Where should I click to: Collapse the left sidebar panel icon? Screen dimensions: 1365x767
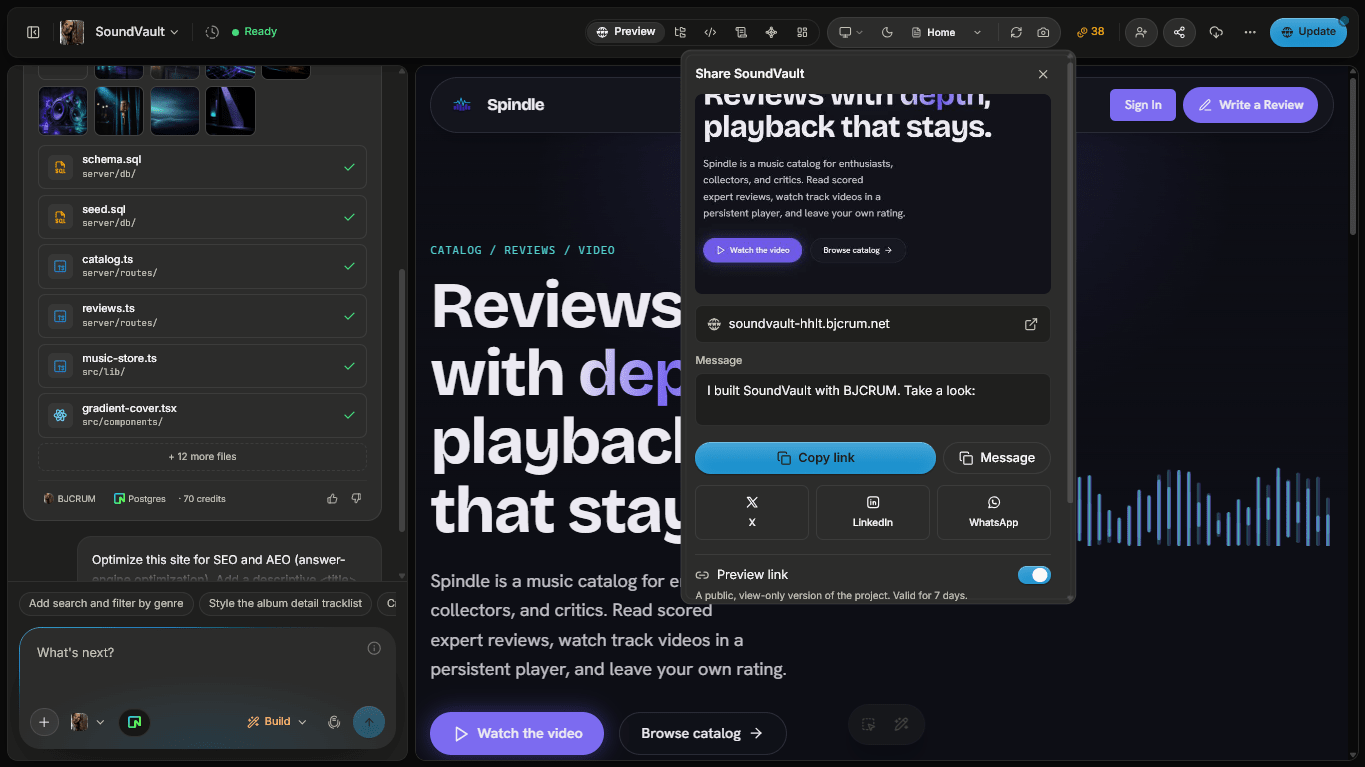pyautogui.click(x=33, y=32)
